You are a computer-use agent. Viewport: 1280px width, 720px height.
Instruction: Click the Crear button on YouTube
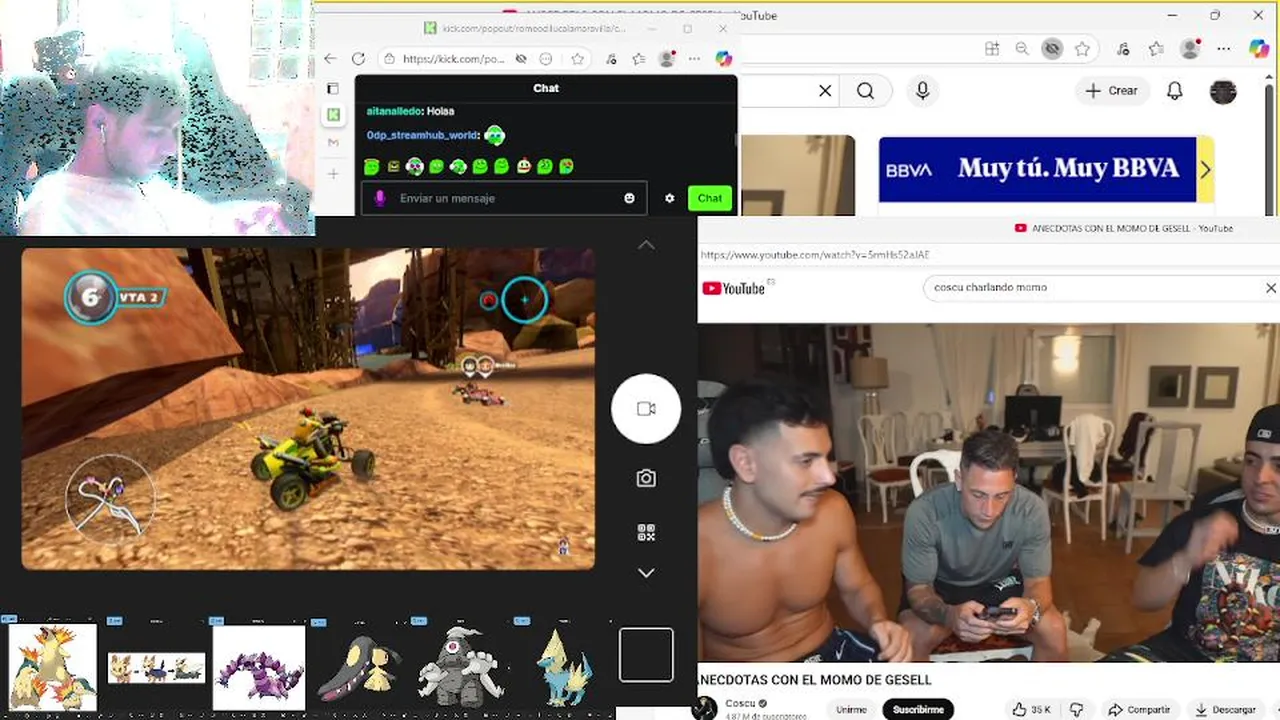(x=1112, y=91)
